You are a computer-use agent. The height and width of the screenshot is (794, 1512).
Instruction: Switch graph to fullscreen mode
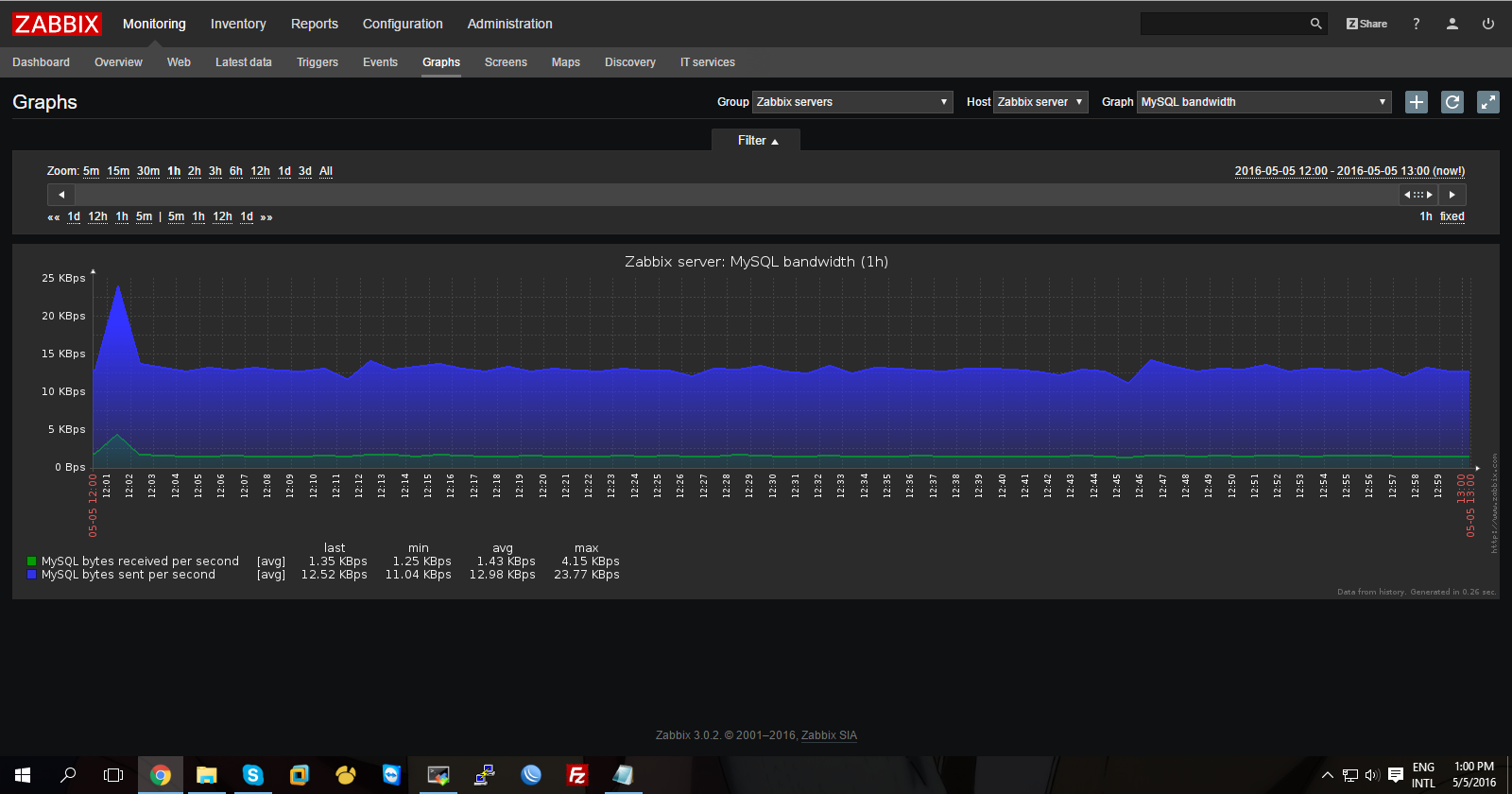[1488, 102]
